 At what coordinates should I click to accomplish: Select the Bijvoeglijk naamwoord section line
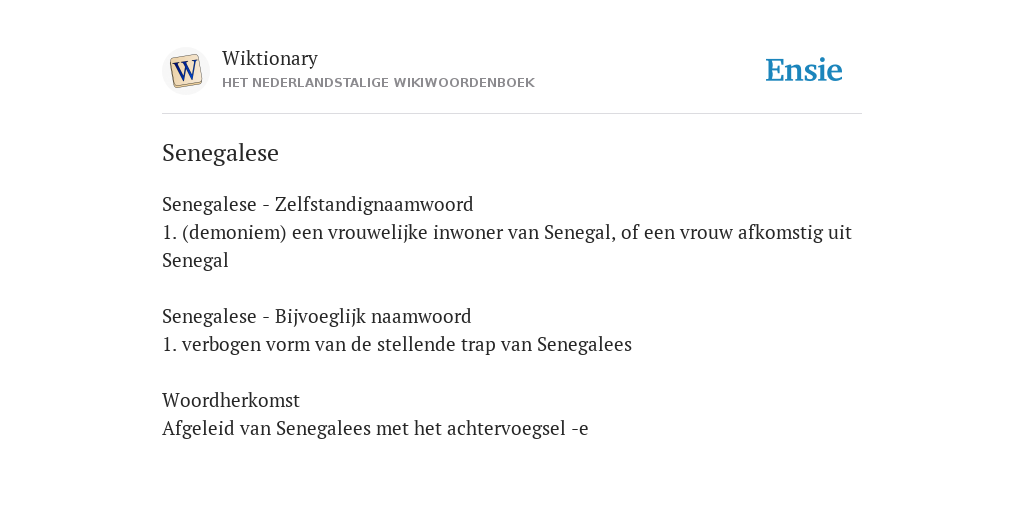pyautogui.click(x=317, y=317)
